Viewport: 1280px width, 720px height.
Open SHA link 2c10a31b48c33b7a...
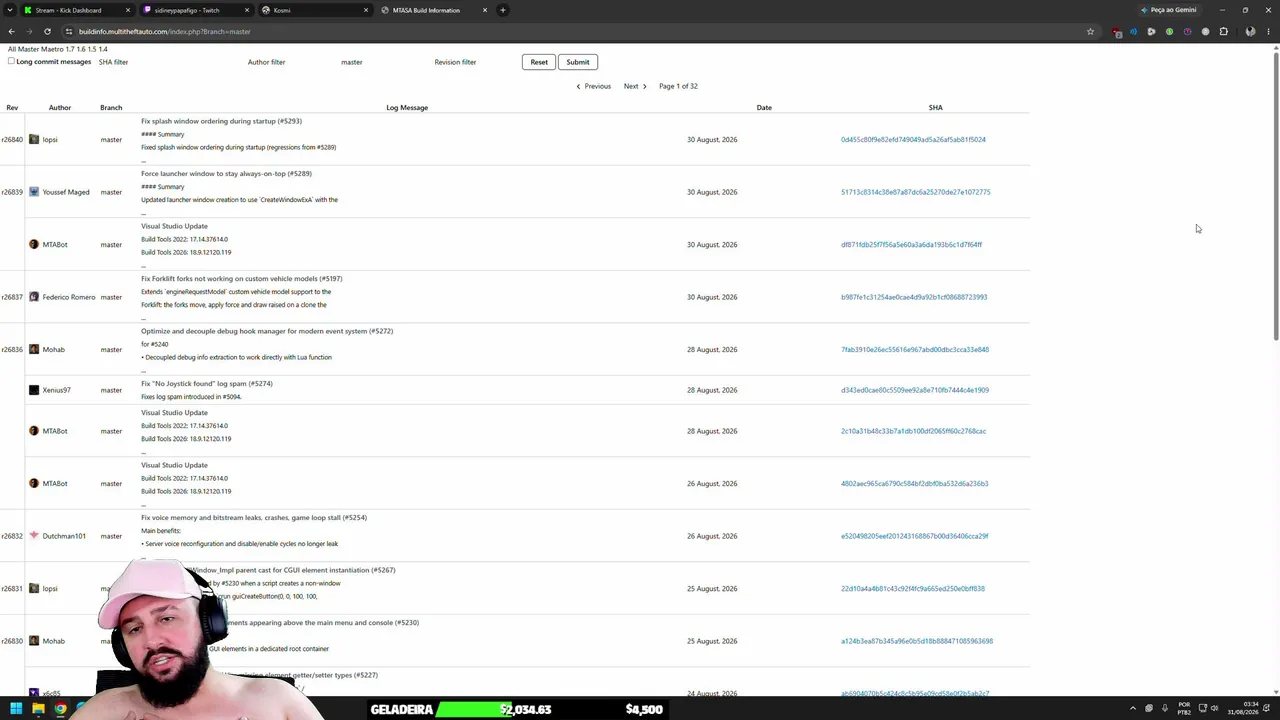click(913, 431)
